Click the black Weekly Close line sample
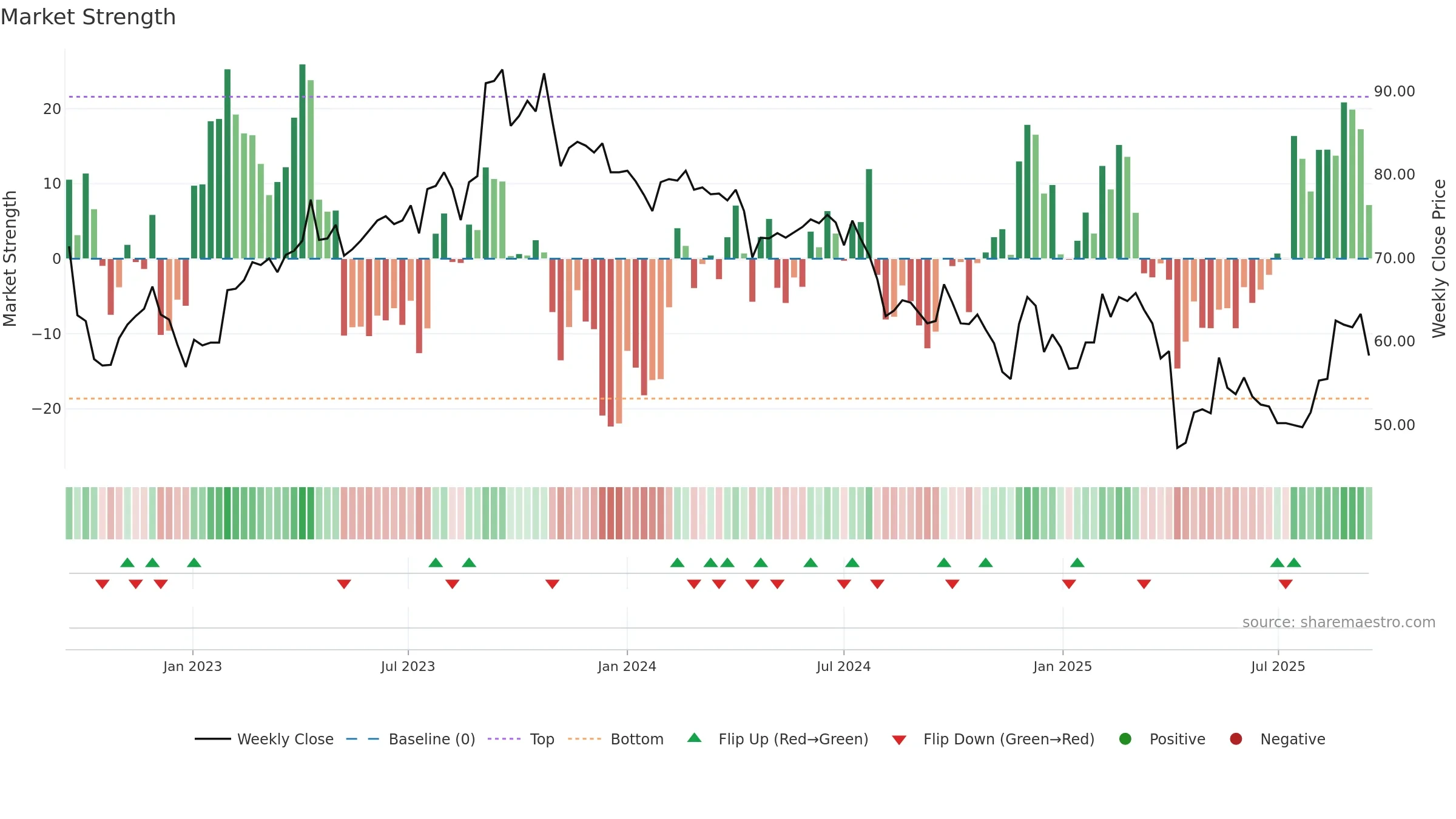The image size is (1456, 819). (x=212, y=739)
